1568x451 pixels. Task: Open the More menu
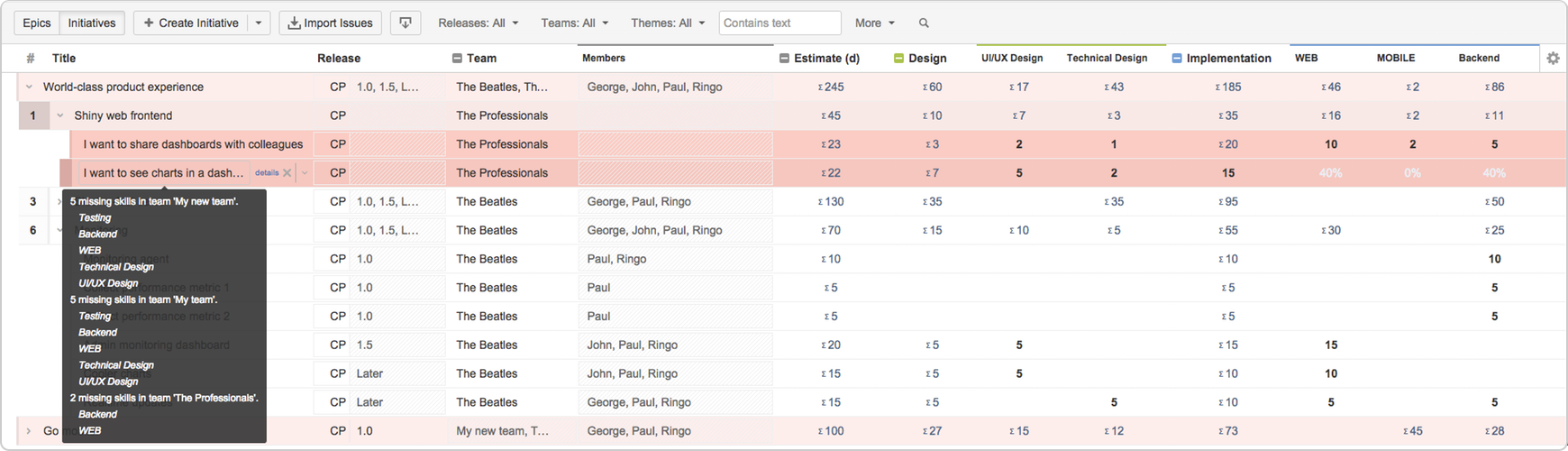coord(874,23)
